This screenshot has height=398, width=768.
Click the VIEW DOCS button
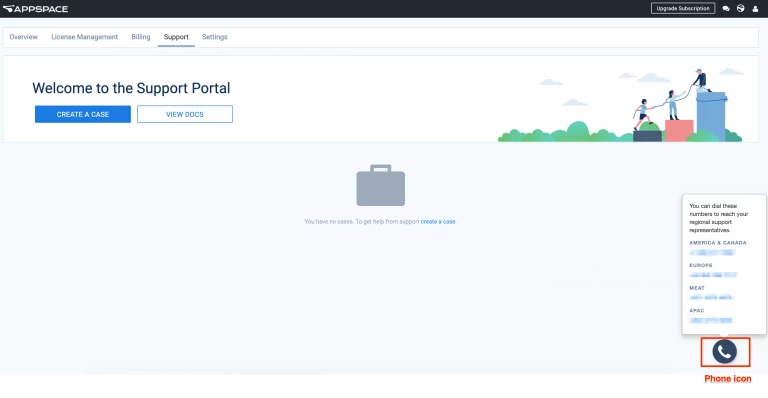(x=185, y=114)
